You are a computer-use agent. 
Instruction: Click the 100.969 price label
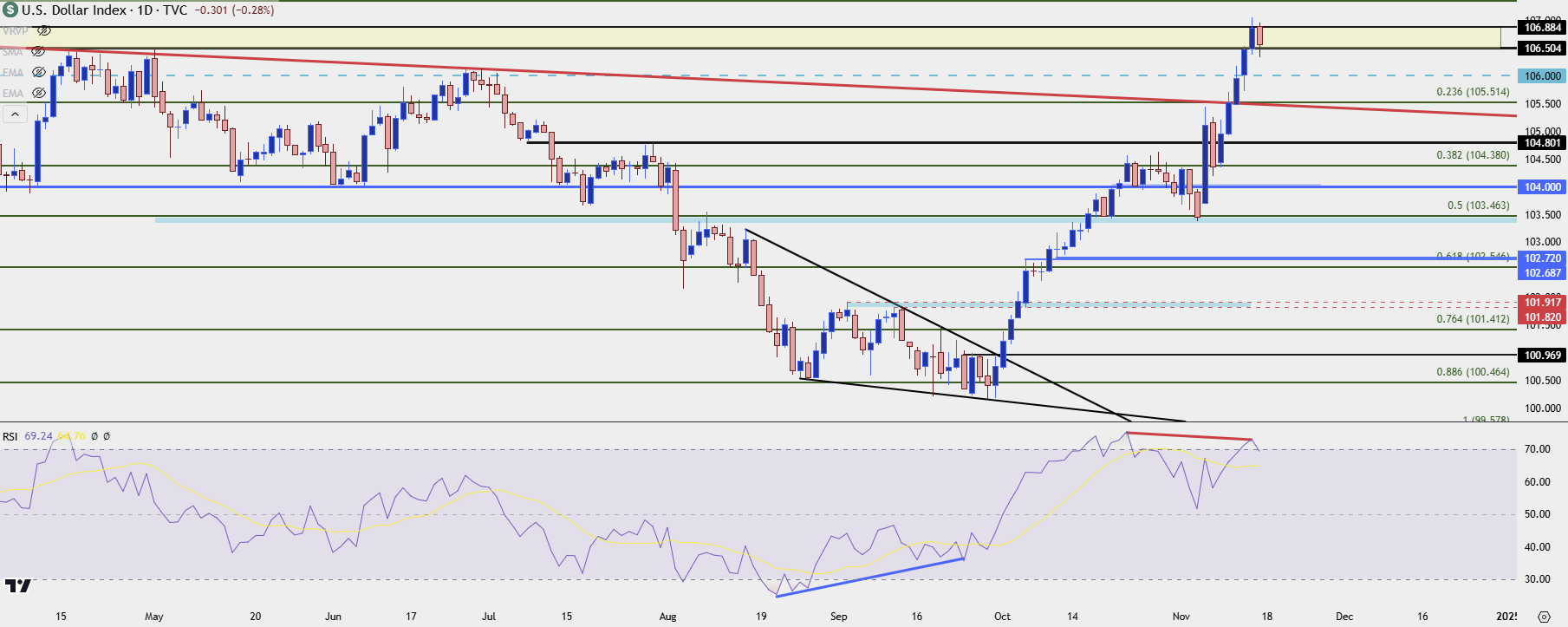1543,356
